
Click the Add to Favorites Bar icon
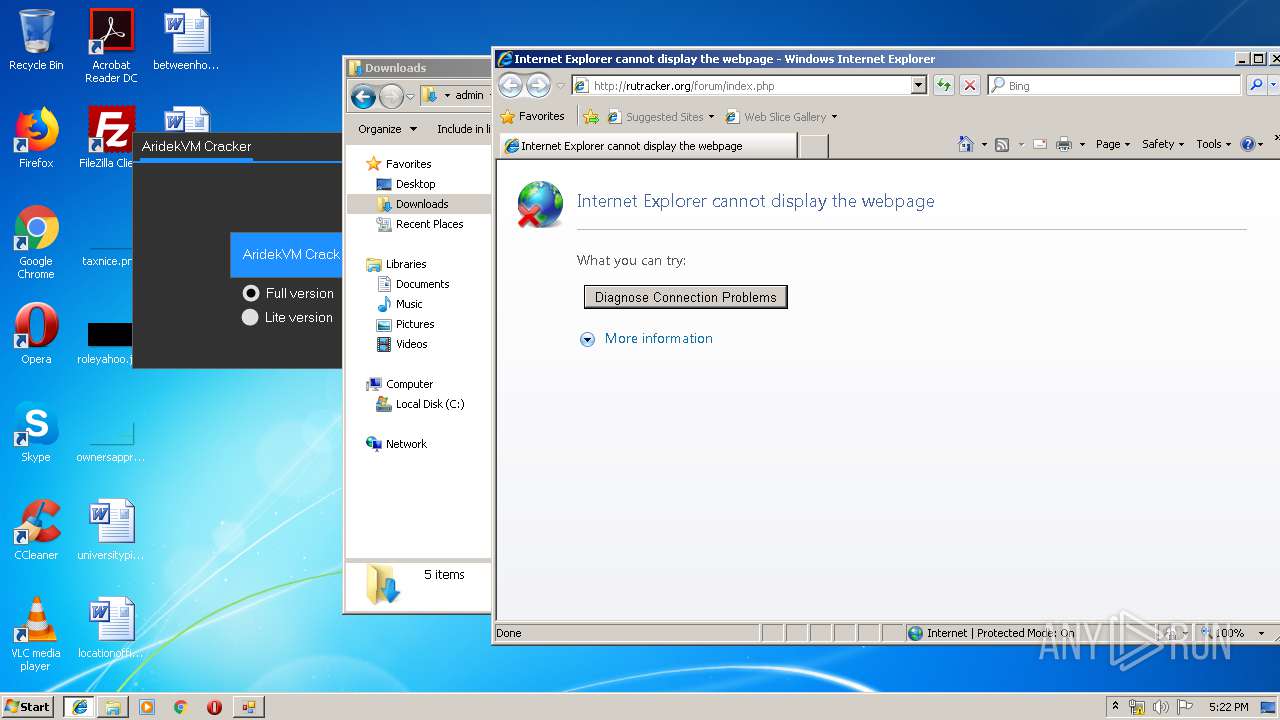coord(591,117)
